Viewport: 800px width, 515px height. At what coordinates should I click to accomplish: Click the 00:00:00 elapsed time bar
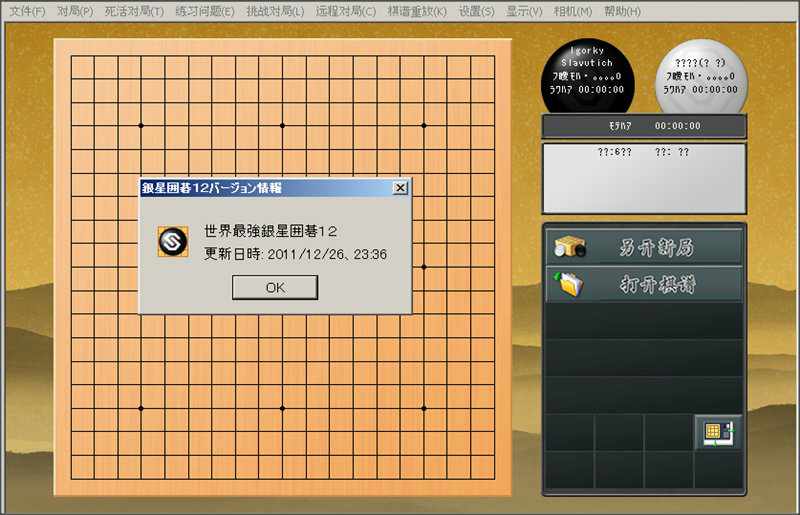(x=643, y=126)
